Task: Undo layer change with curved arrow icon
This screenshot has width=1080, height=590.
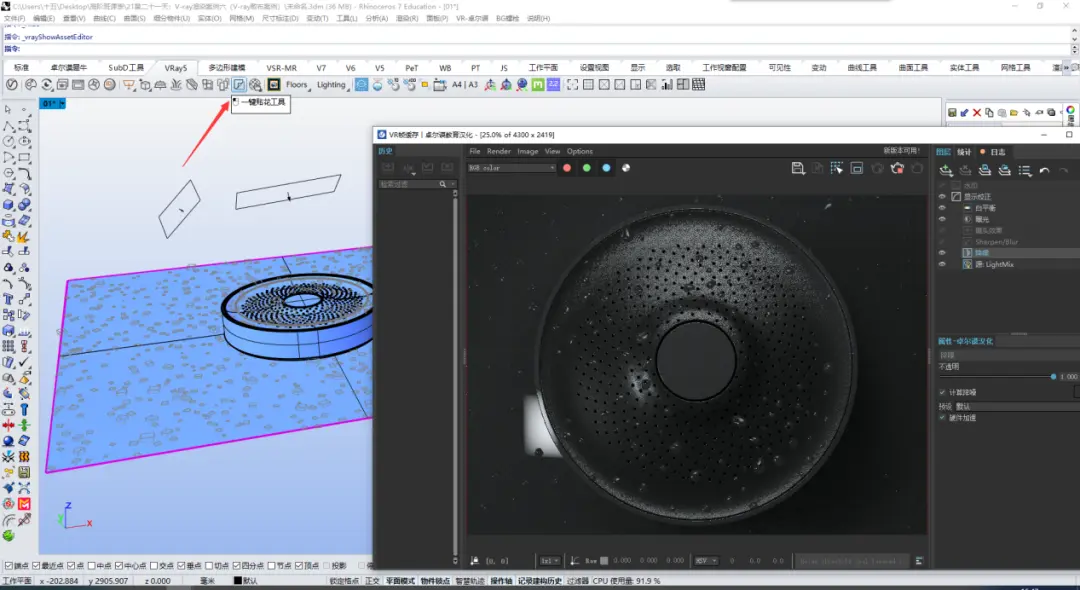Action: pyautogui.click(x=1044, y=171)
